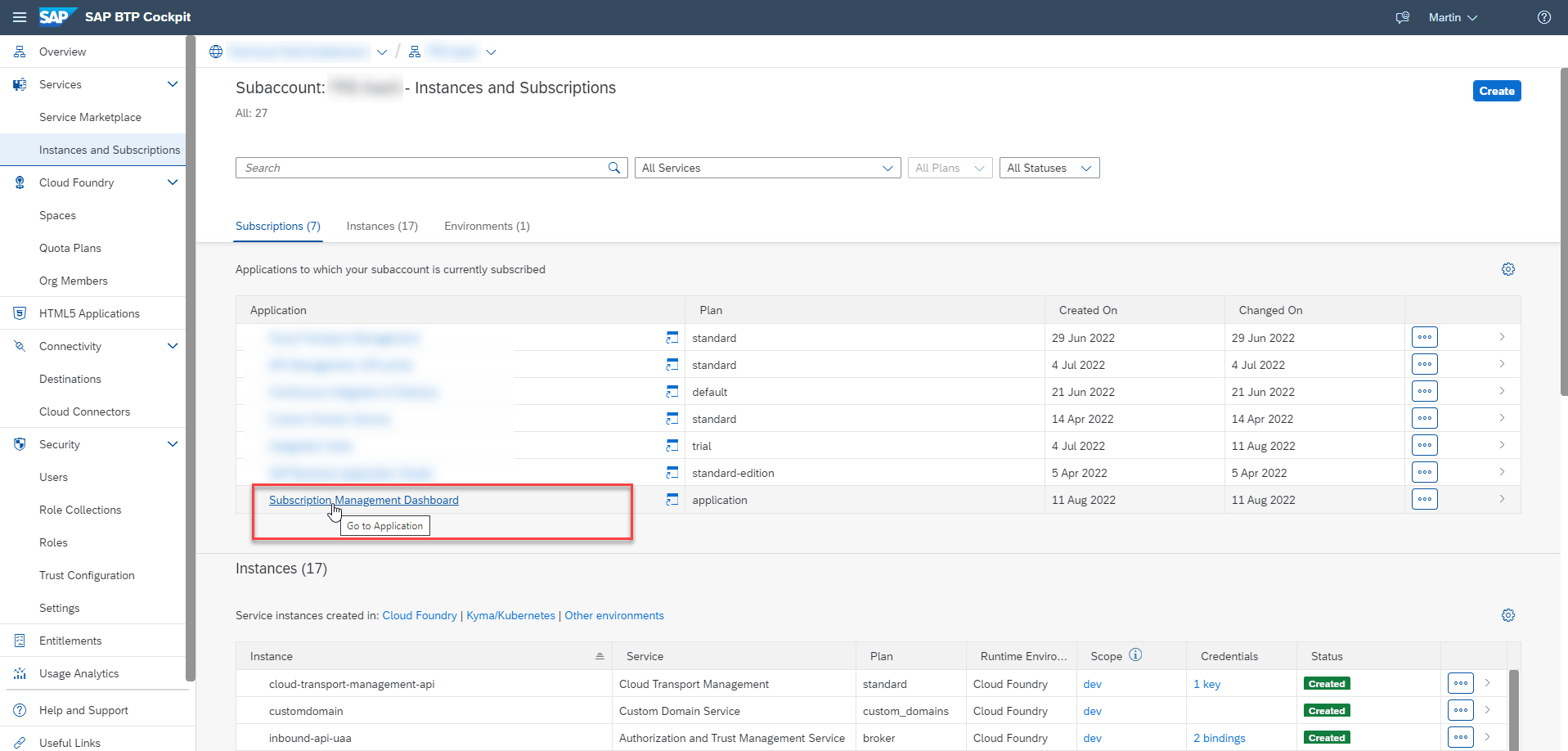Collapse the Connectivity section
Image resolution: width=1568 pixels, height=751 pixels.
tap(173, 346)
